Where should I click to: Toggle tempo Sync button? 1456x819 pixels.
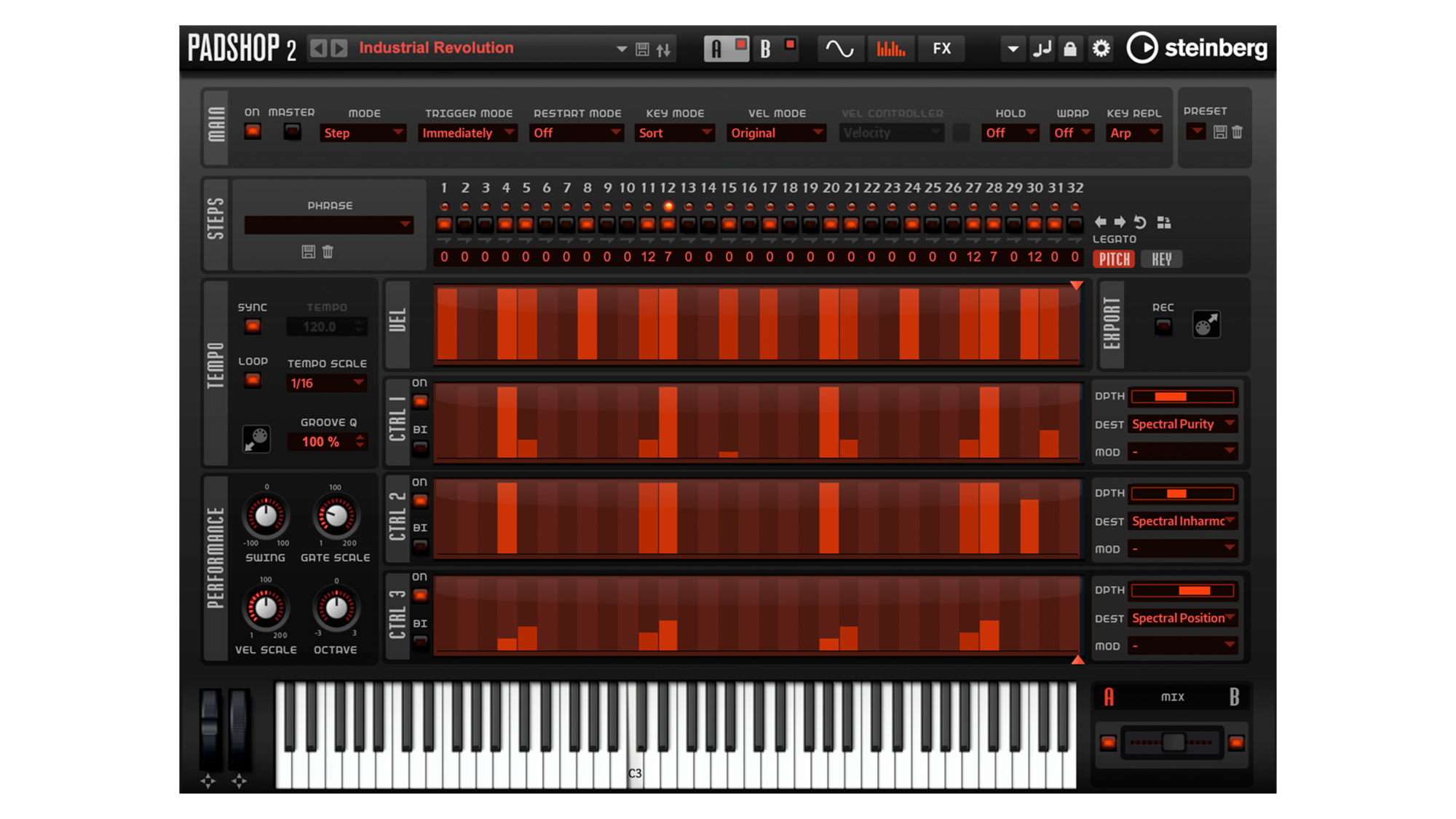click(253, 326)
